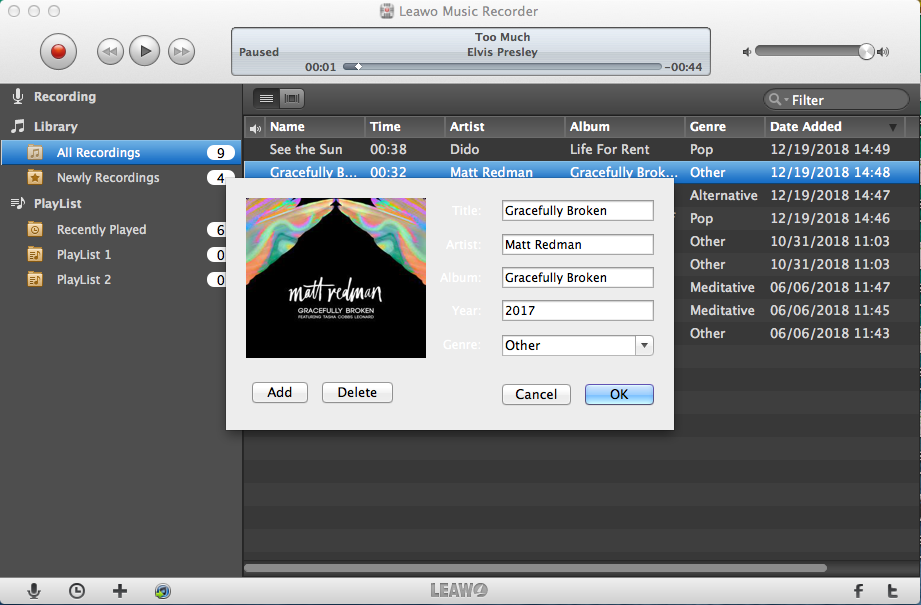The image size is (921, 605).
Task: Click the Add cover button
Action: pos(280,392)
